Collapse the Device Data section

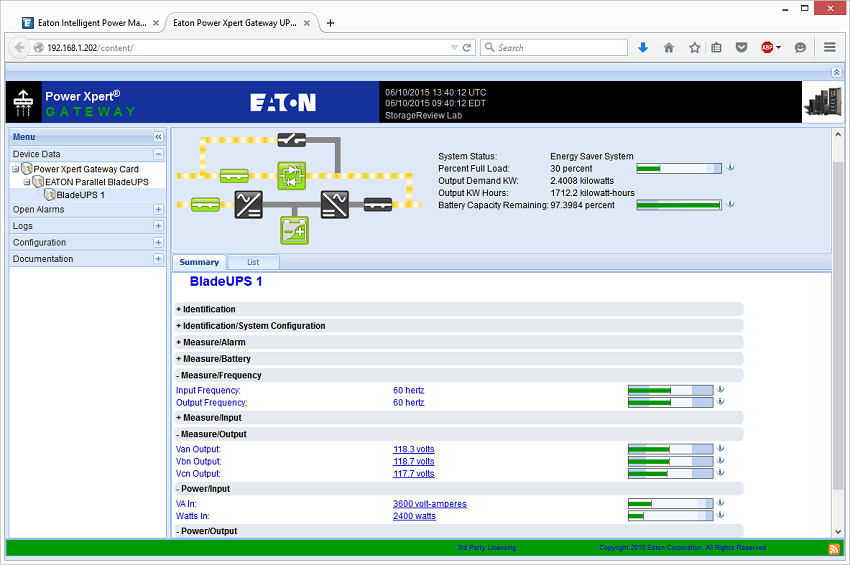coord(158,154)
